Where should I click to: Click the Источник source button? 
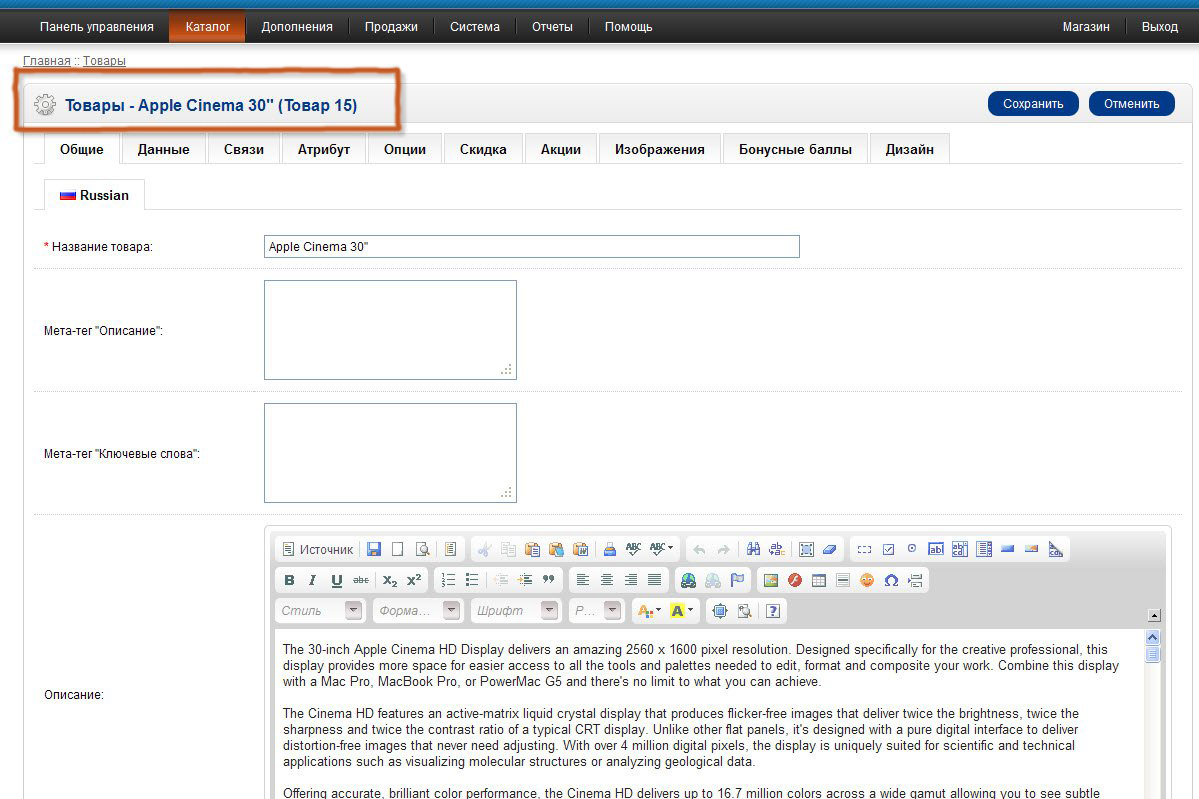(x=318, y=549)
